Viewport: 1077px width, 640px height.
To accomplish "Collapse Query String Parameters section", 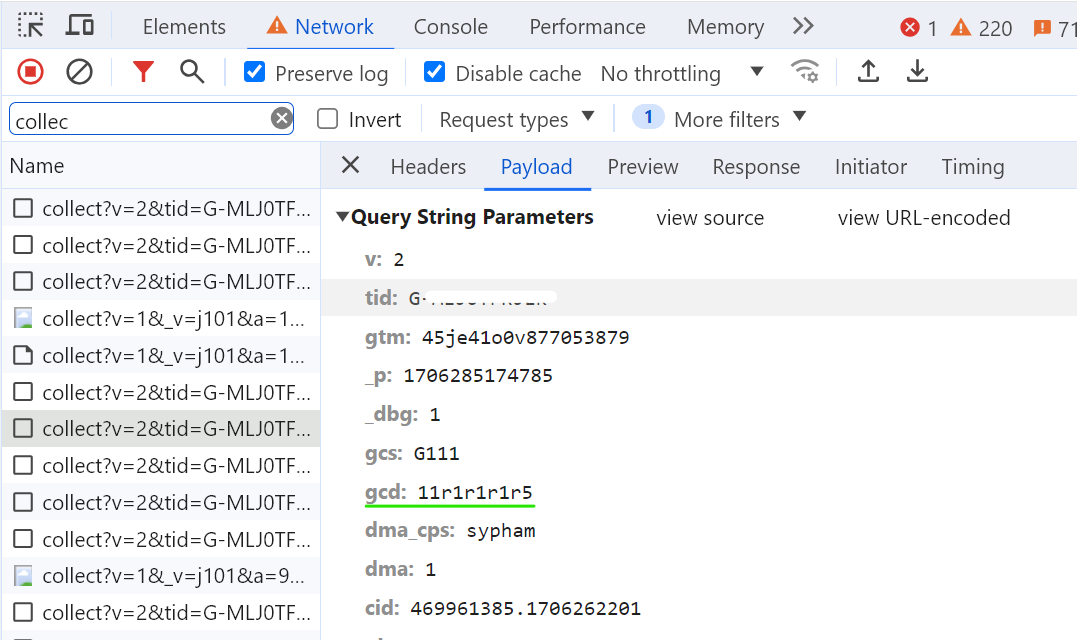I will tap(343, 217).
